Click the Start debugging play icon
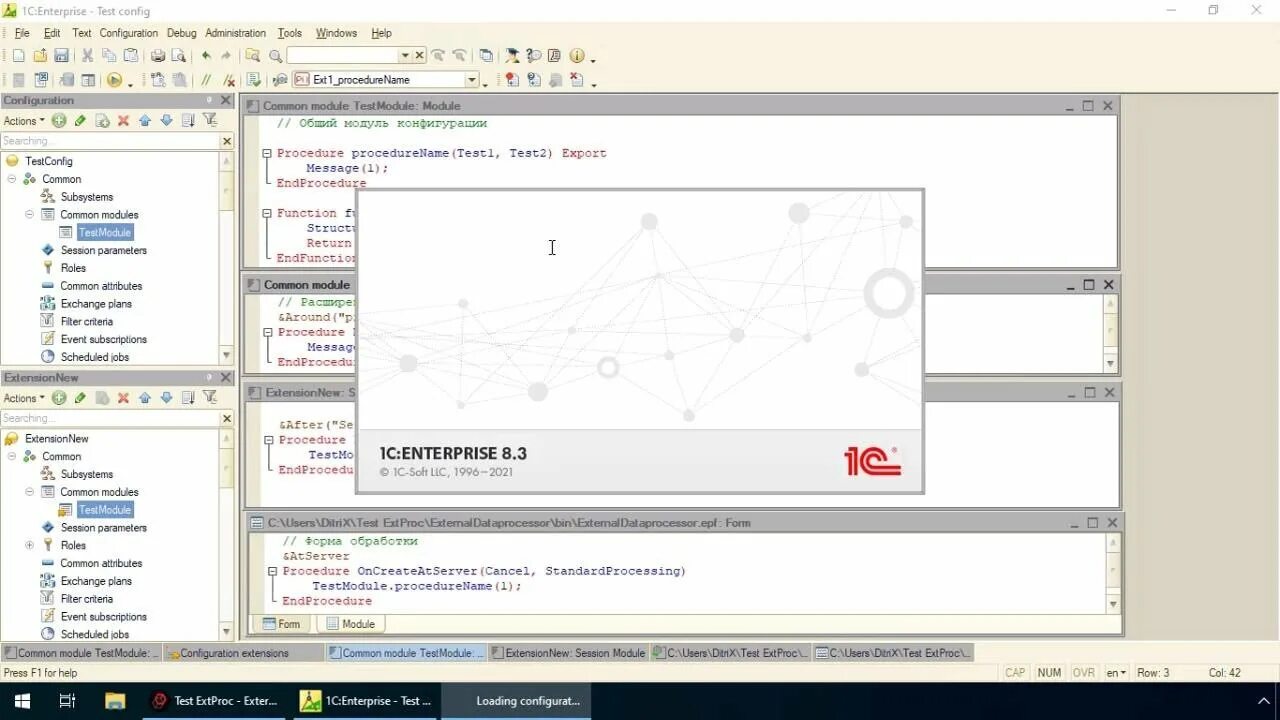 point(115,80)
